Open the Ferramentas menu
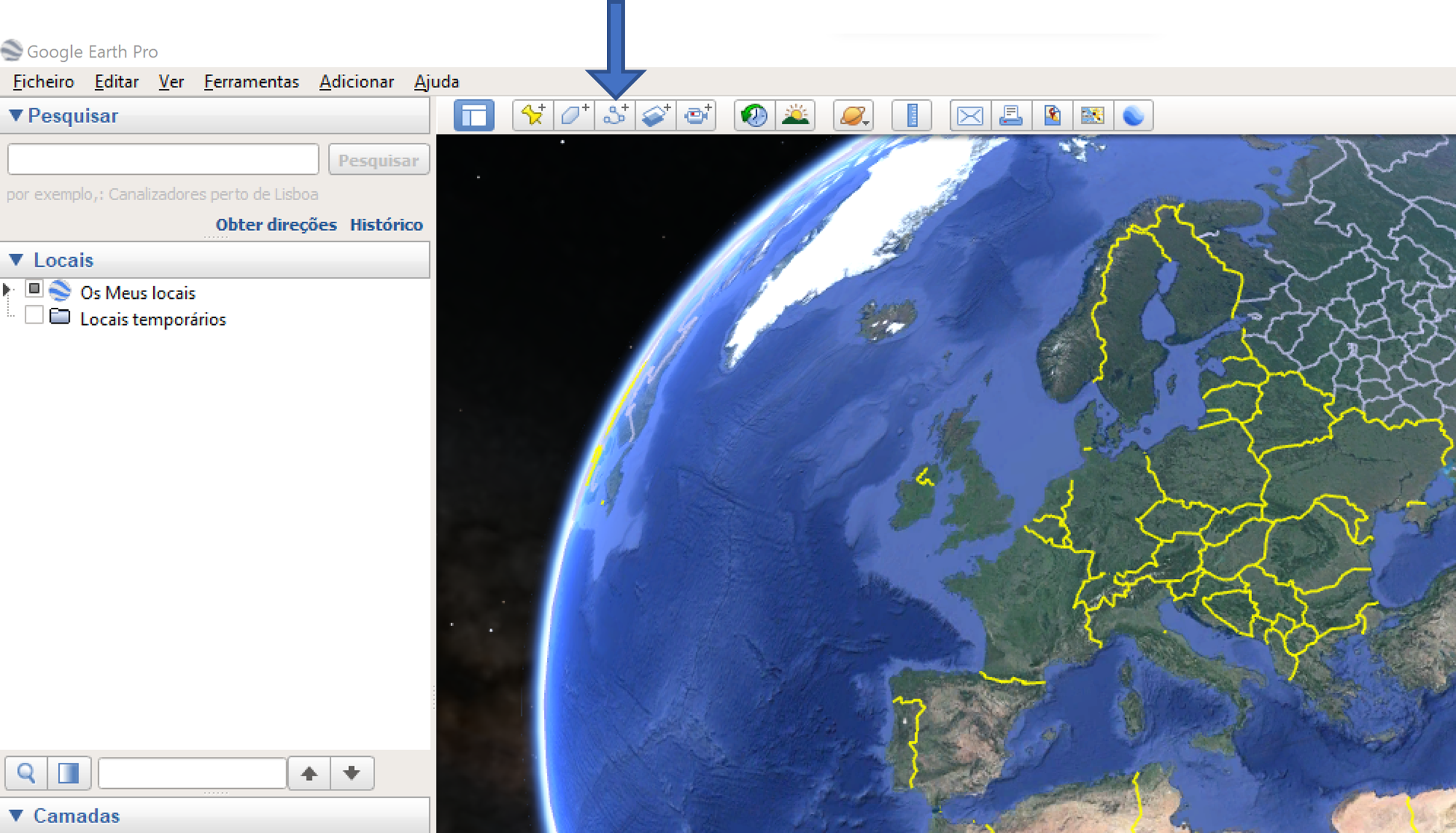 click(x=251, y=81)
